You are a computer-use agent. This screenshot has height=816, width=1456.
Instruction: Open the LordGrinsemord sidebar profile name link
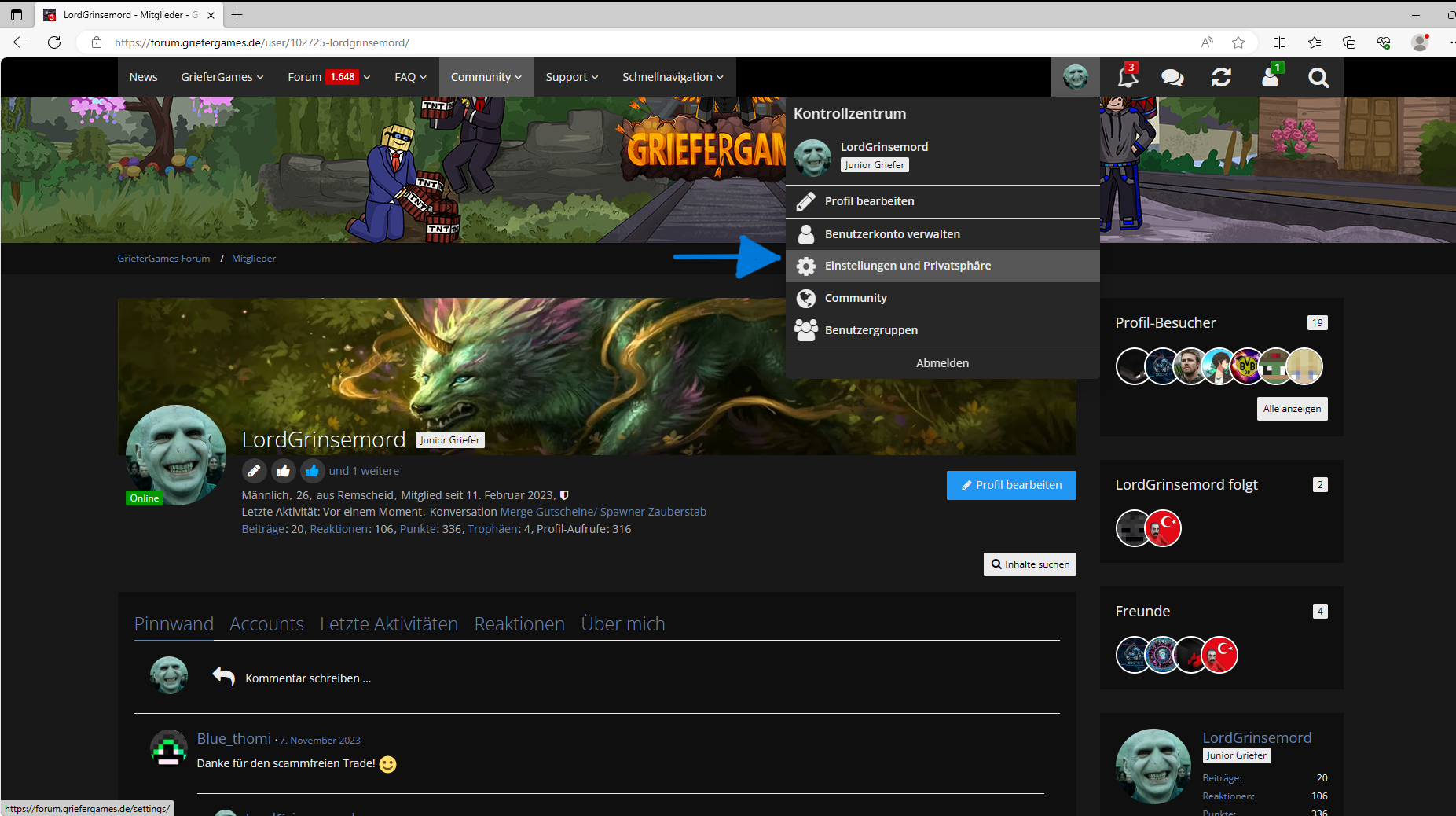point(1257,737)
